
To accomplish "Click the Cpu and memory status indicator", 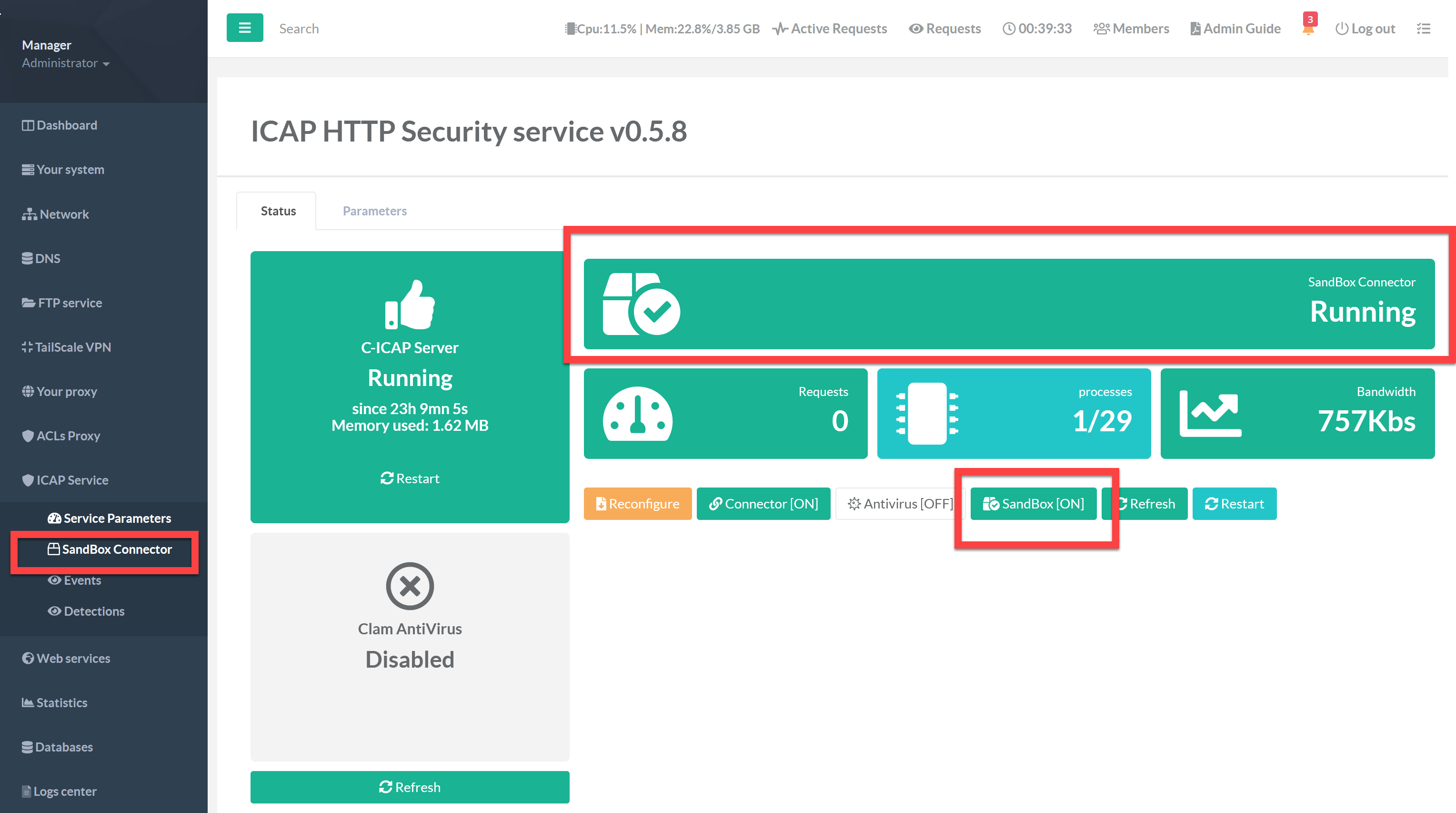I will [662, 29].
